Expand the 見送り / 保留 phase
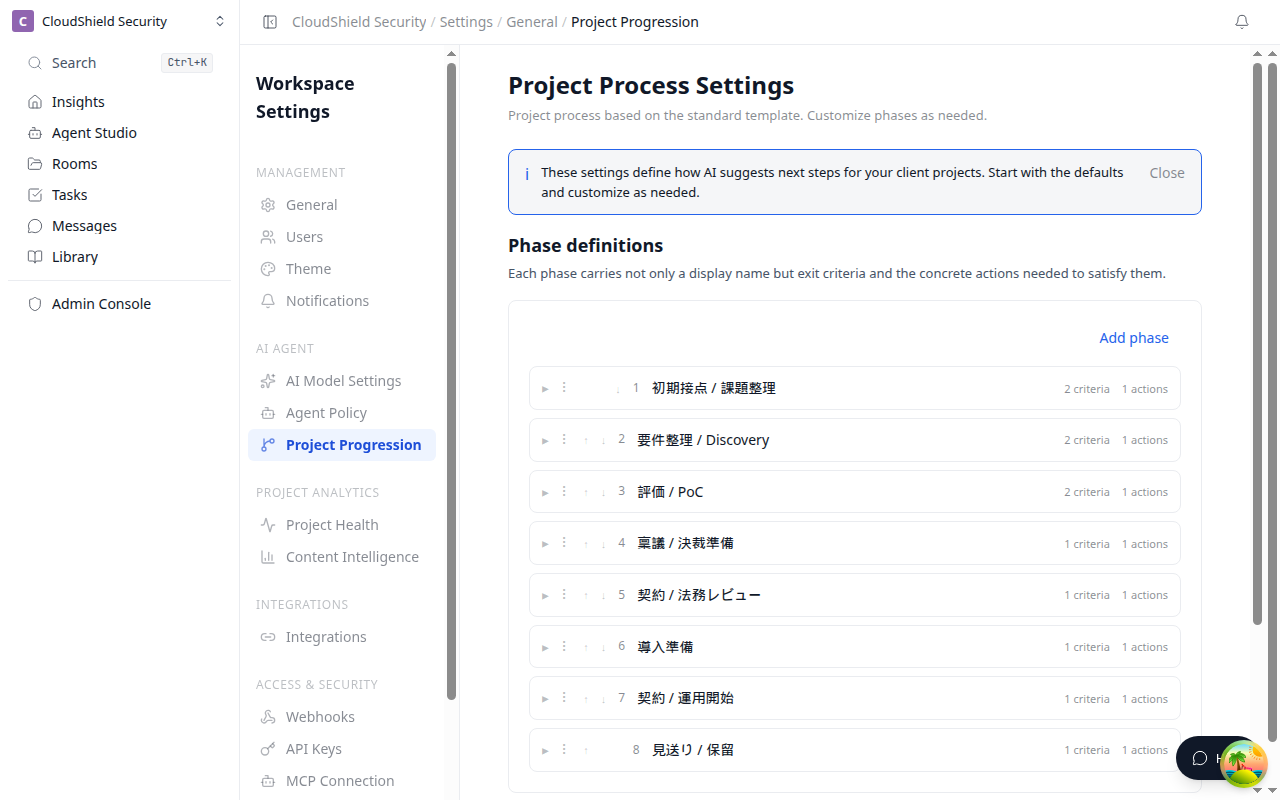Viewport: 1280px width, 800px height. point(545,750)
